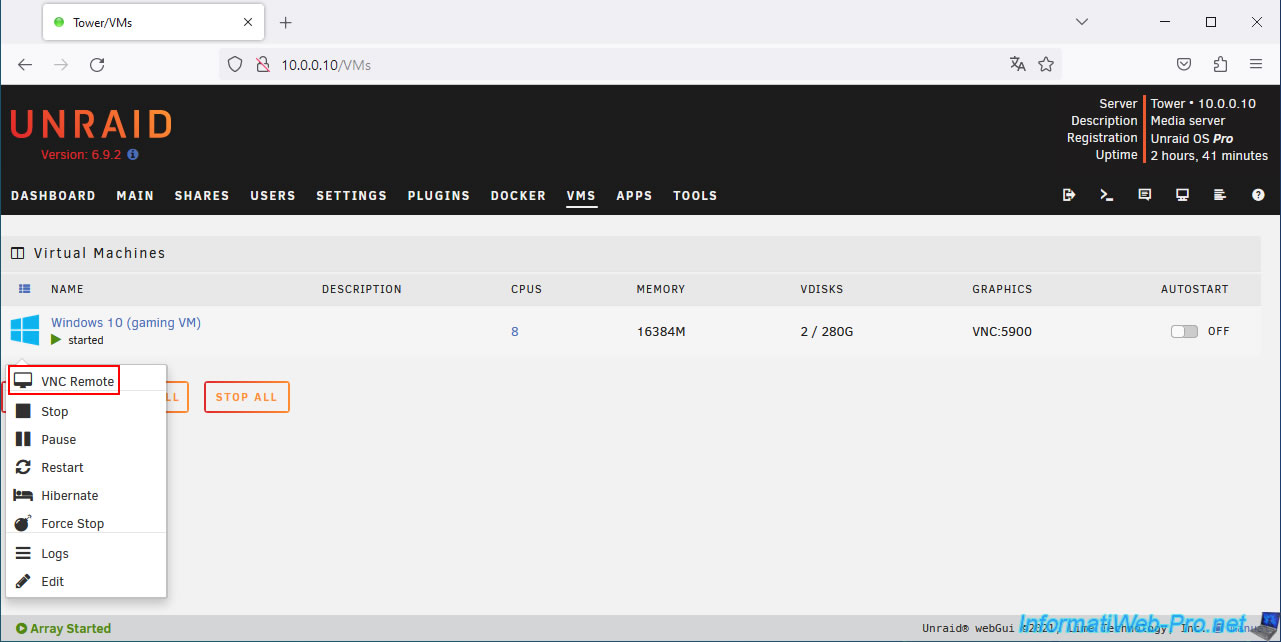1281x642 pixels.
Task: Select Restart in the VM menu
Action: [x=62, y=467]
